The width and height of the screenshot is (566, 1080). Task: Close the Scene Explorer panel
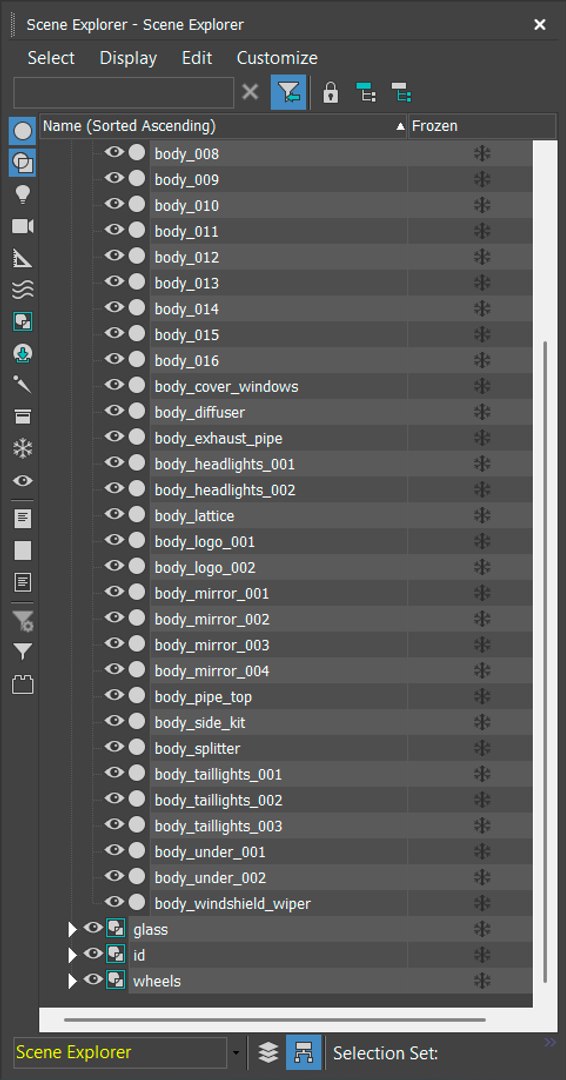click(540, 25)
